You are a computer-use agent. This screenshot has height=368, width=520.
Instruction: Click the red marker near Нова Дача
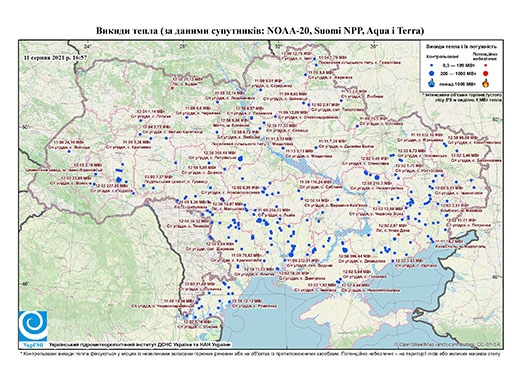[x=398, y=234]
